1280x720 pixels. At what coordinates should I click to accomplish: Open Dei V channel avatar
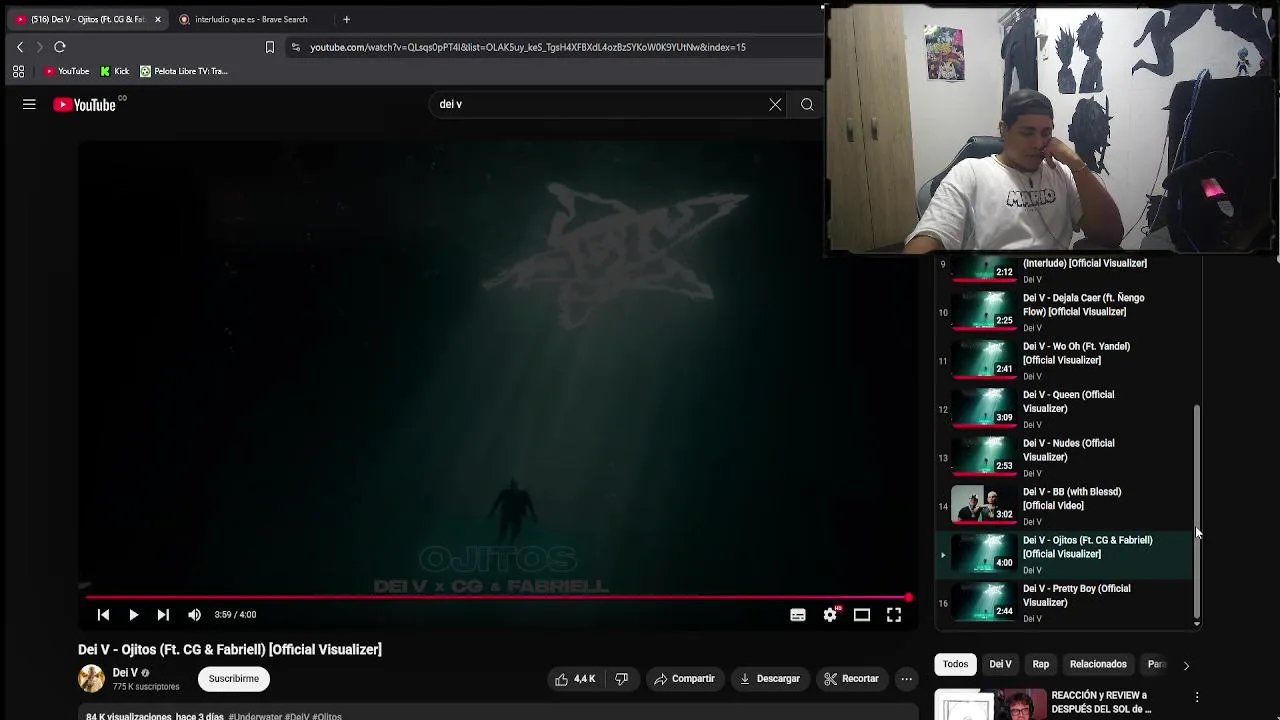pos(91,679)
